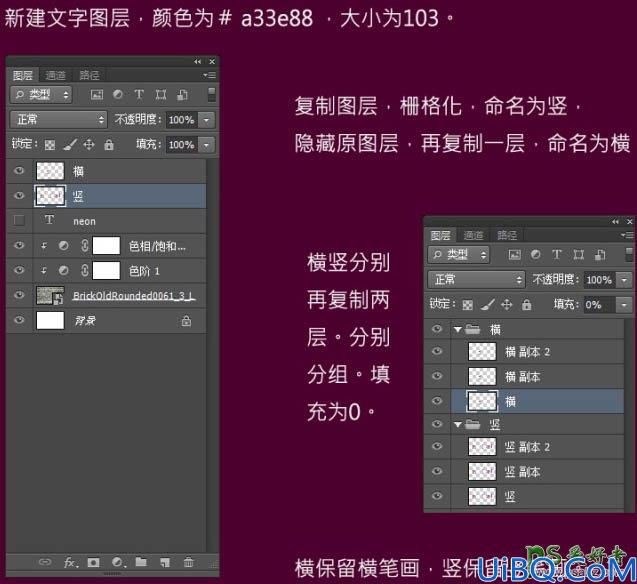The width and height of the screenshot is (637, 584).
Task: Switch to 通道 tab in right panel
Action: click(x=474, y=235)
